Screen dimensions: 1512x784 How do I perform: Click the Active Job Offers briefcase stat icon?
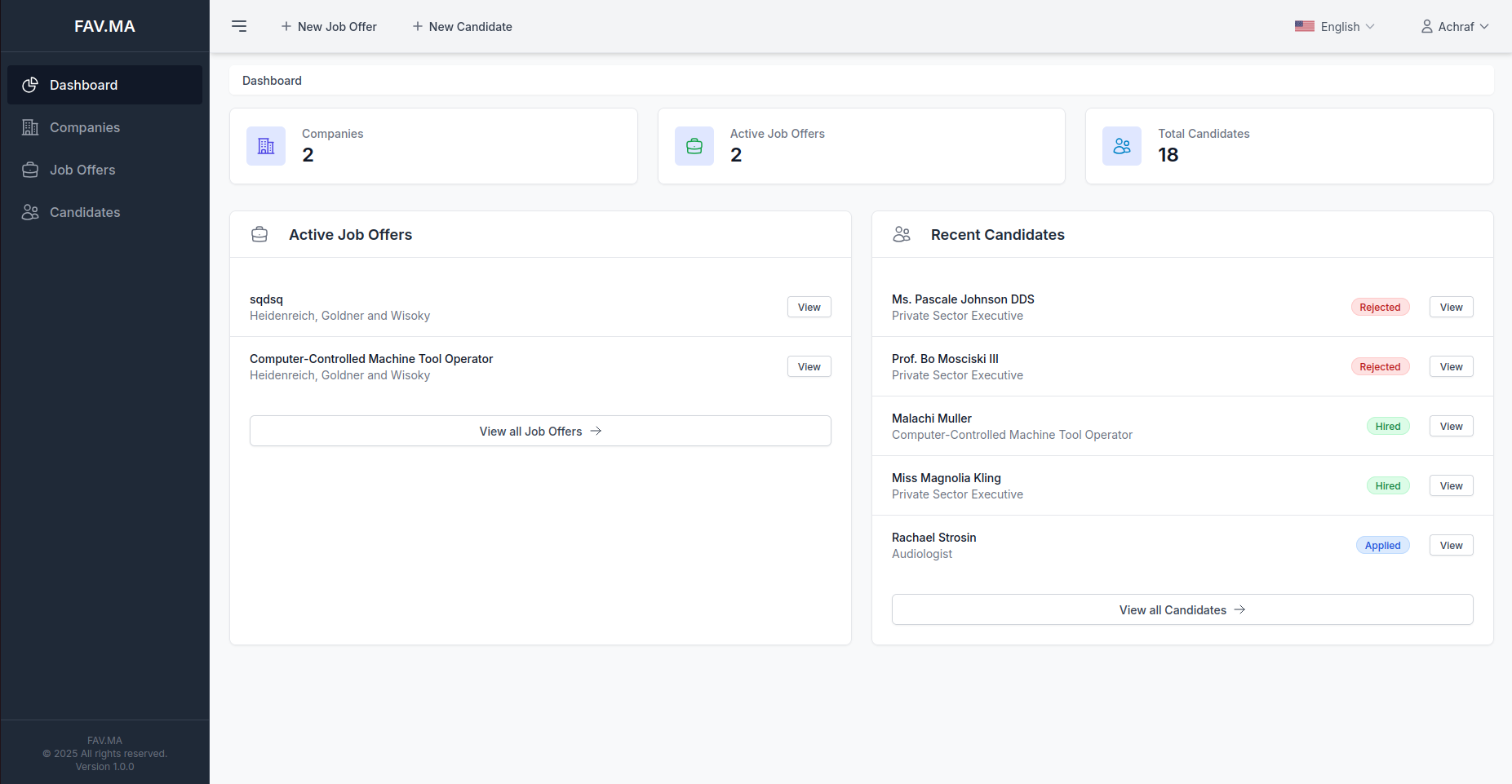pyautogui.click(x=694, y=146)
